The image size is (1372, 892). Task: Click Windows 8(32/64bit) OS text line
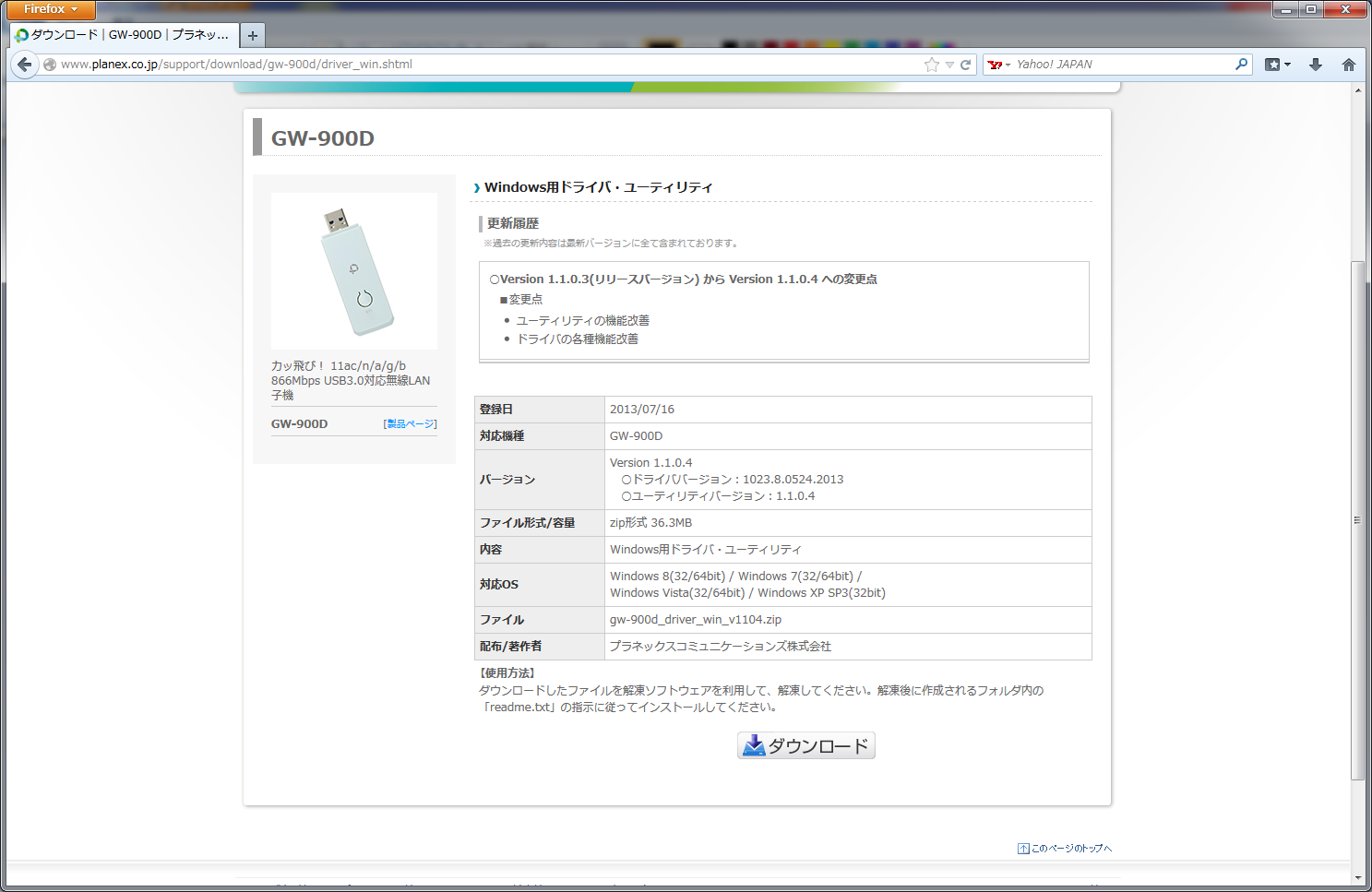(x=736, y=577)
